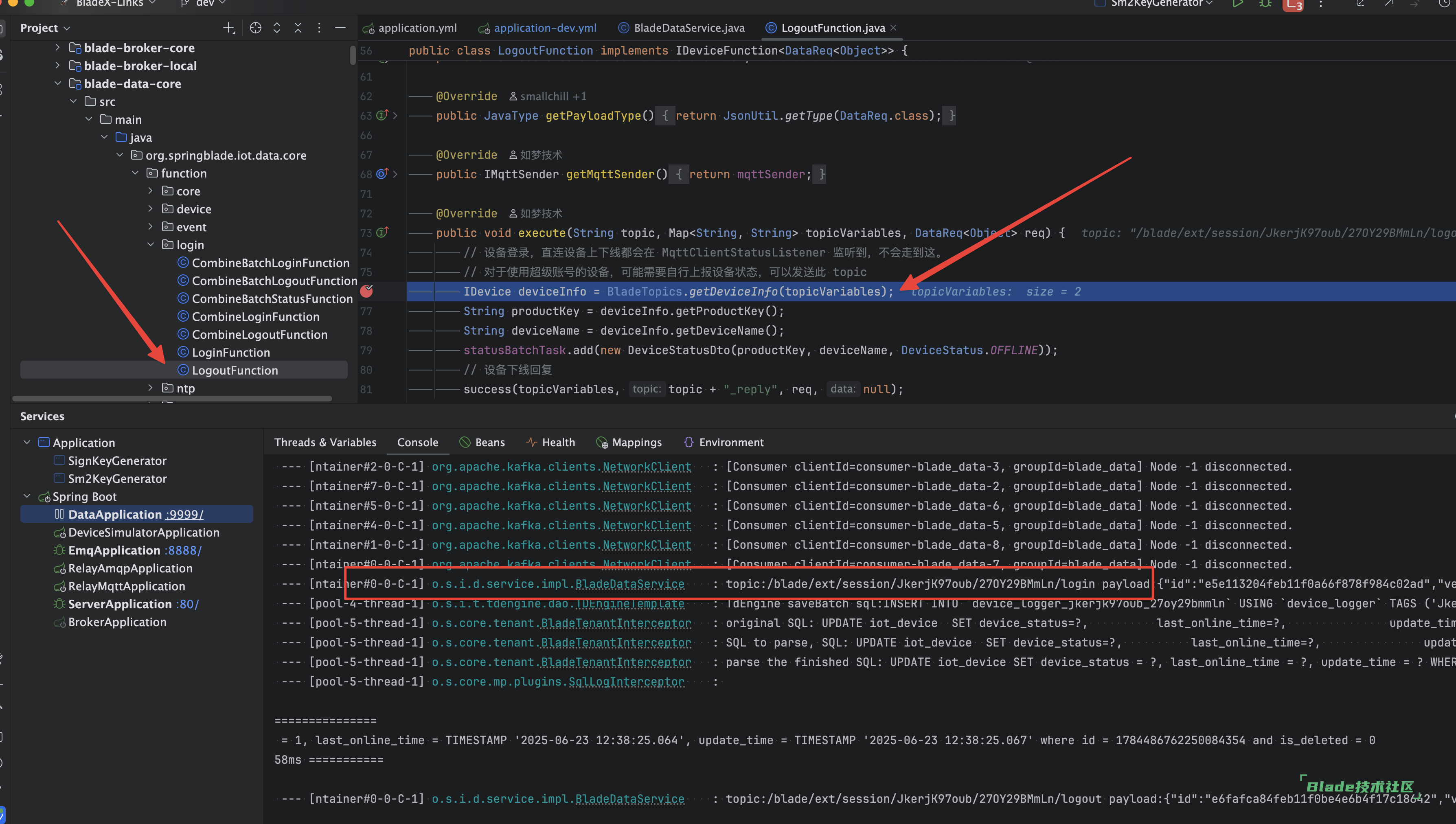Collapse the function package
This screenshot has height=824, width=1456.
pyautogui.click(x=135, y=173)
